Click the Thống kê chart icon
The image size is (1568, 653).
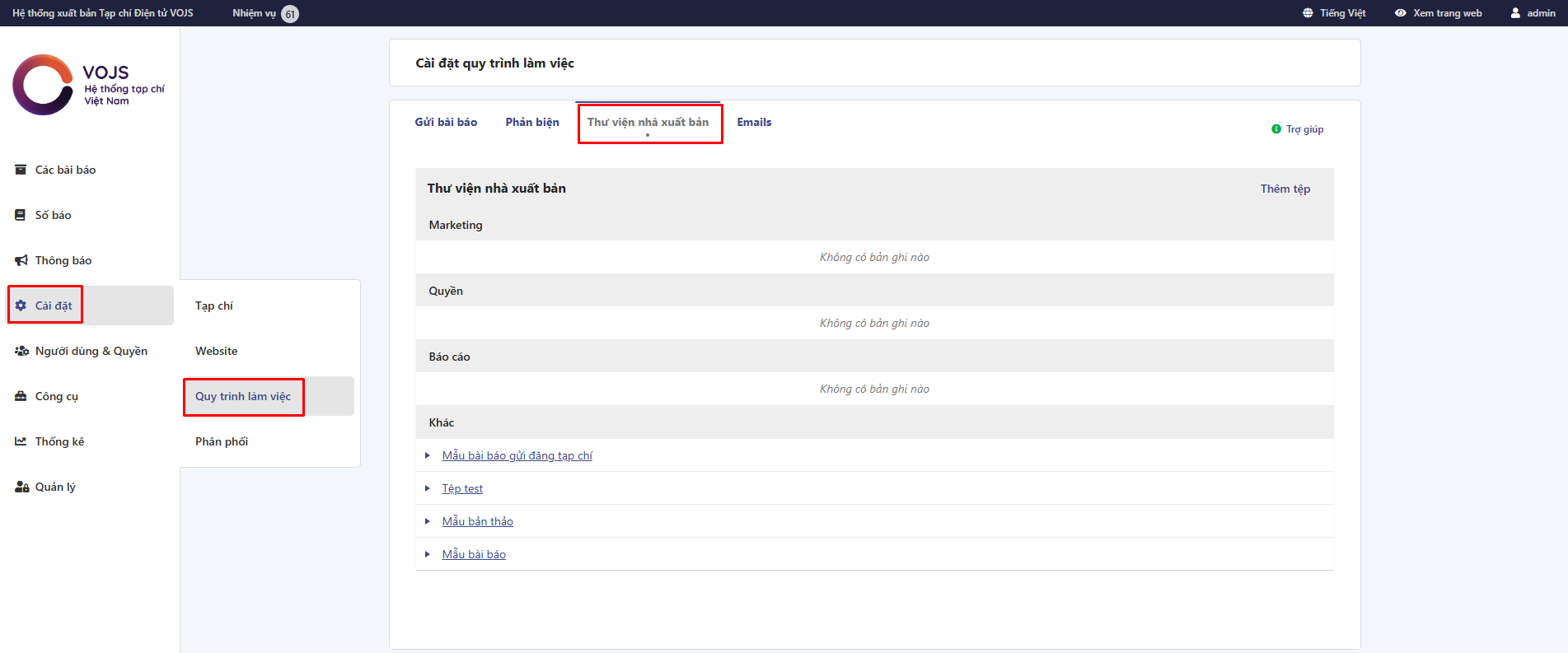click(21, 441)
